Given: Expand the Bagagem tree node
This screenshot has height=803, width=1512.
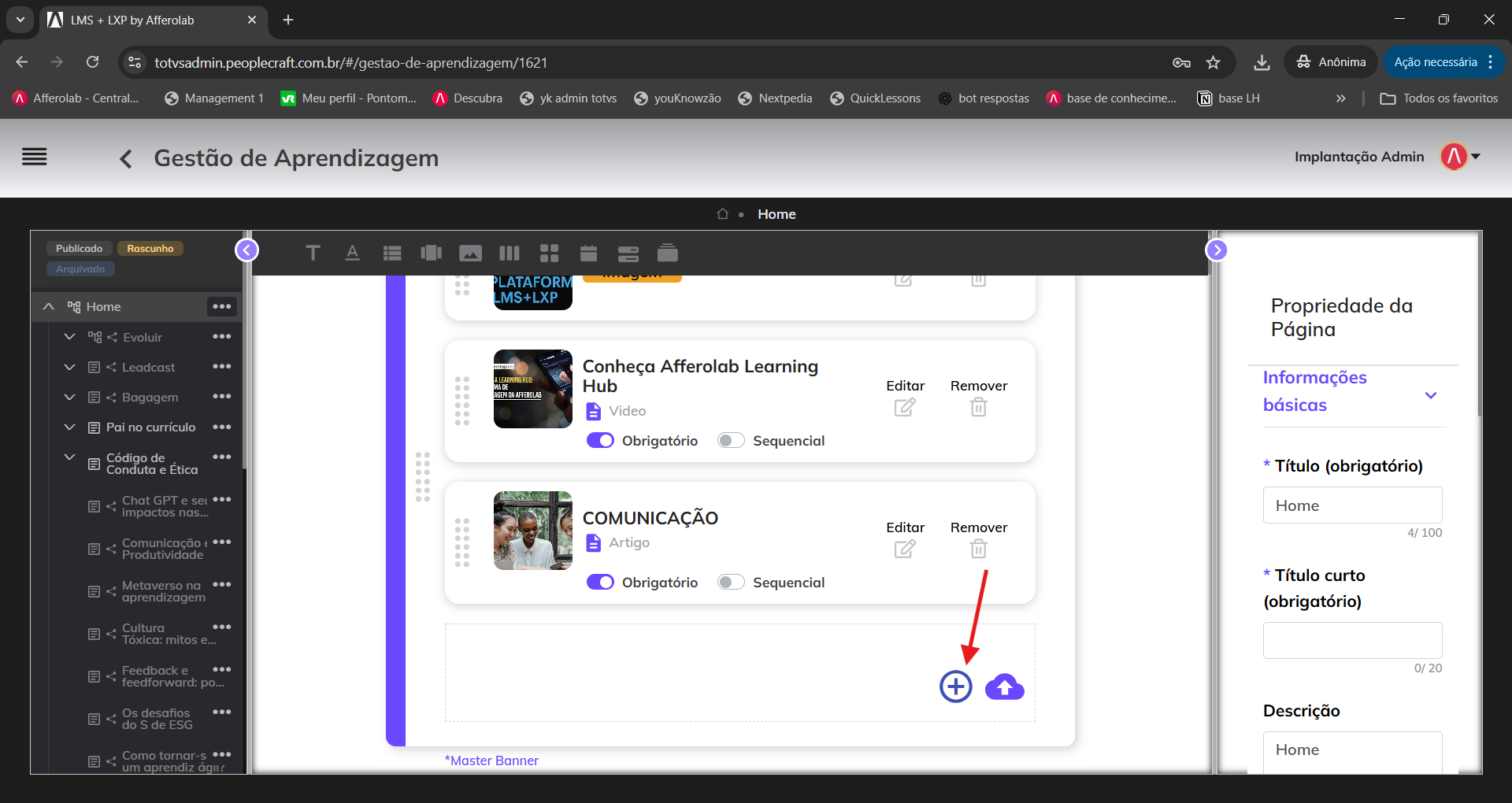Looking at the screenshot, I should pyautogui.click(x=69, y=397).
